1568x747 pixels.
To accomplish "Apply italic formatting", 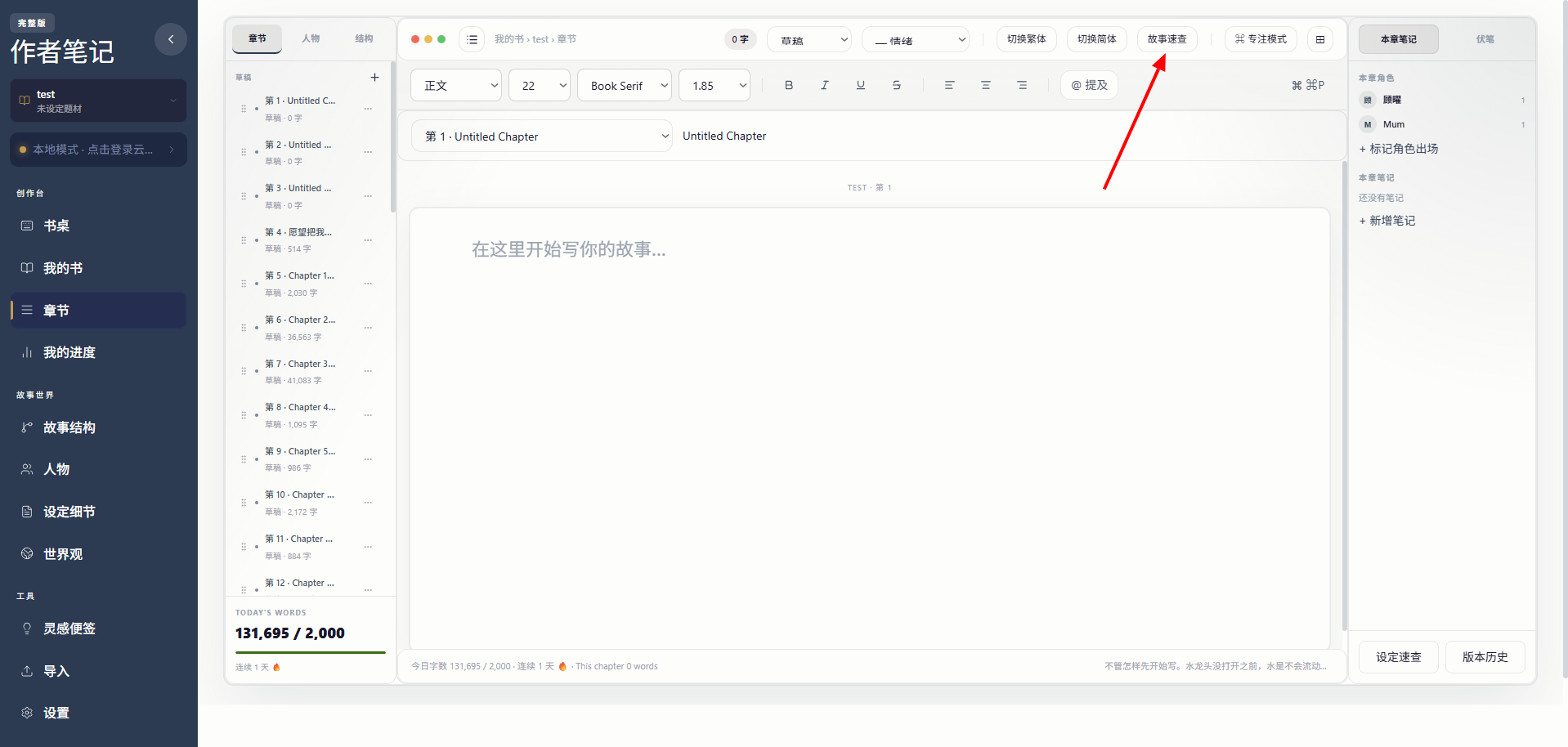I will click(x=825, y=85).
